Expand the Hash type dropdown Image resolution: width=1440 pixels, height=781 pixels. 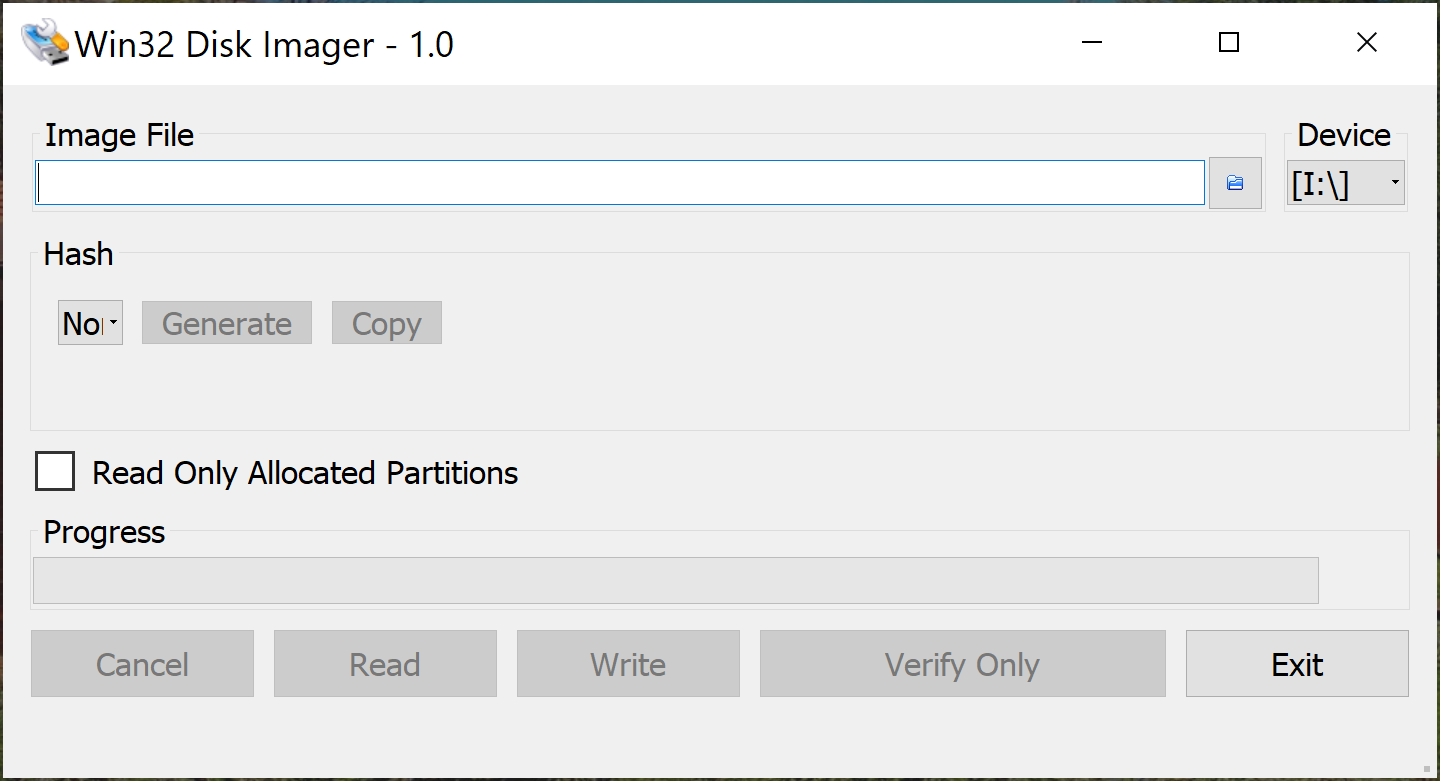pos(90,323)
